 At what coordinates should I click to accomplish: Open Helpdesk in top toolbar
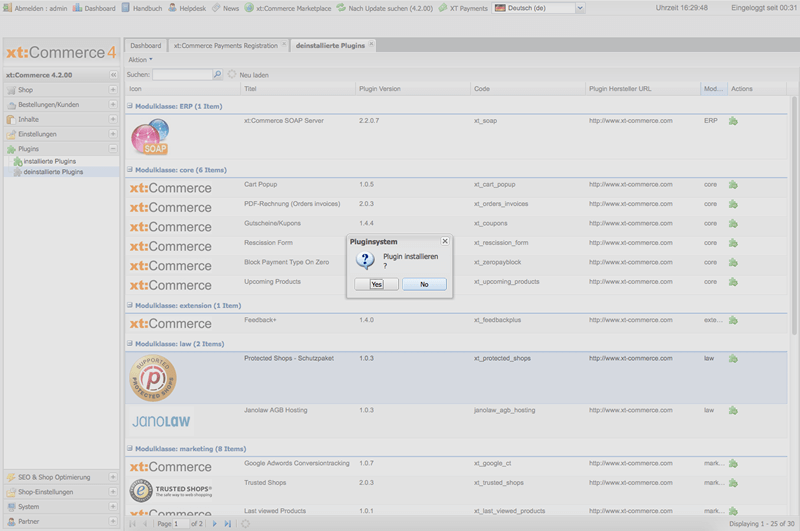pyautogui.click(x=187, y=8)
